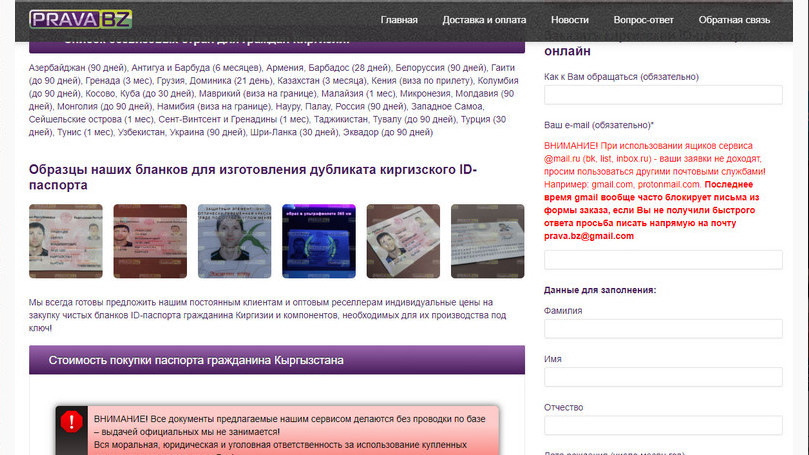
Task: Click the e-mail input below the red warning
Action: (x=663, y=260)
